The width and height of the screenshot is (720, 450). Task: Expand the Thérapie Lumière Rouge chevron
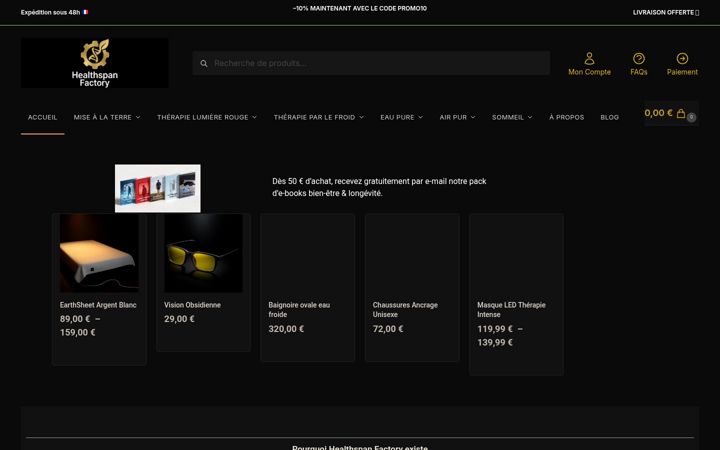point(254,118)
